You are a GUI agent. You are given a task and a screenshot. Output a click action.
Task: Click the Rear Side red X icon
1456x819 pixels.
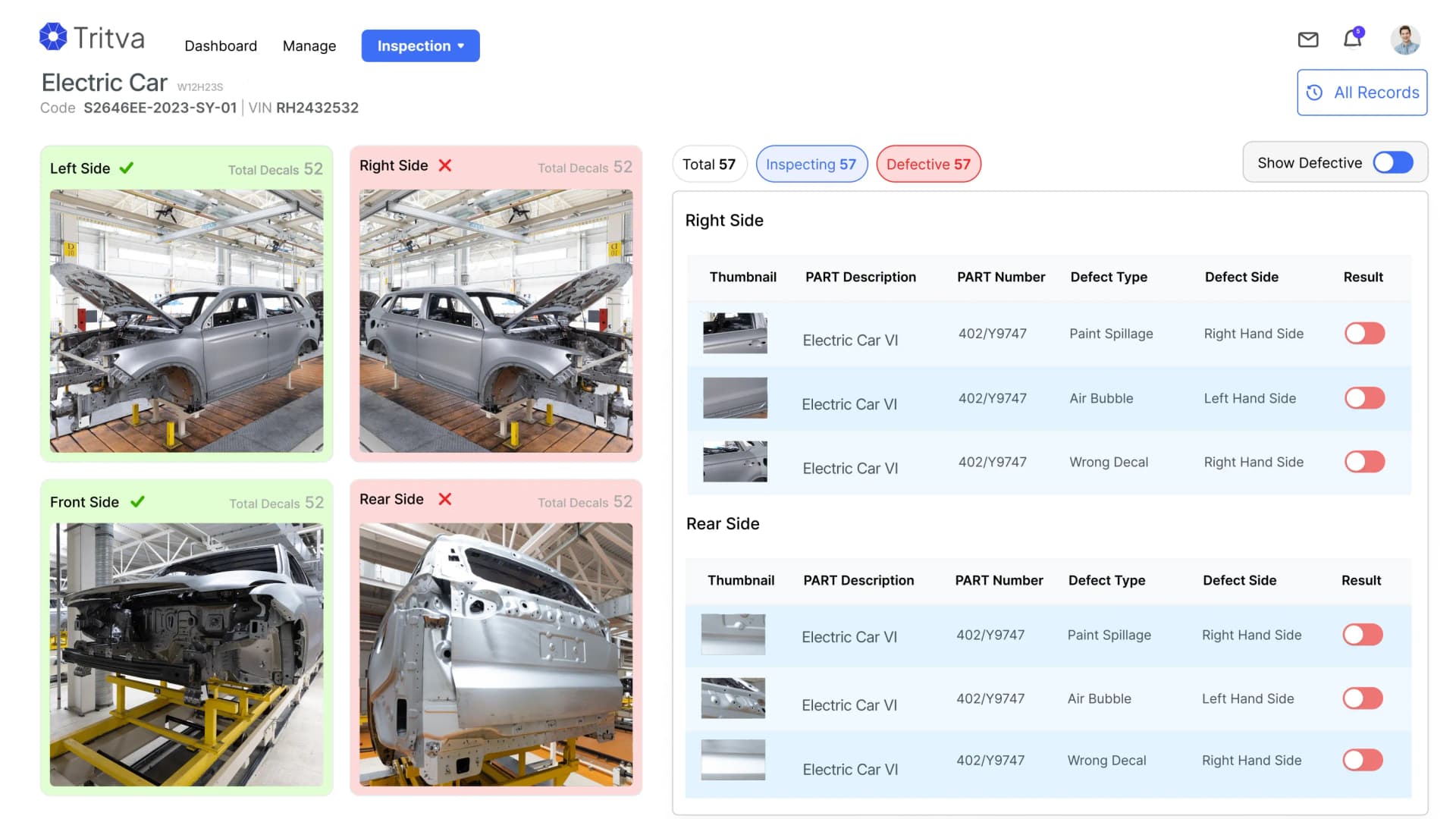coord(444,499)
